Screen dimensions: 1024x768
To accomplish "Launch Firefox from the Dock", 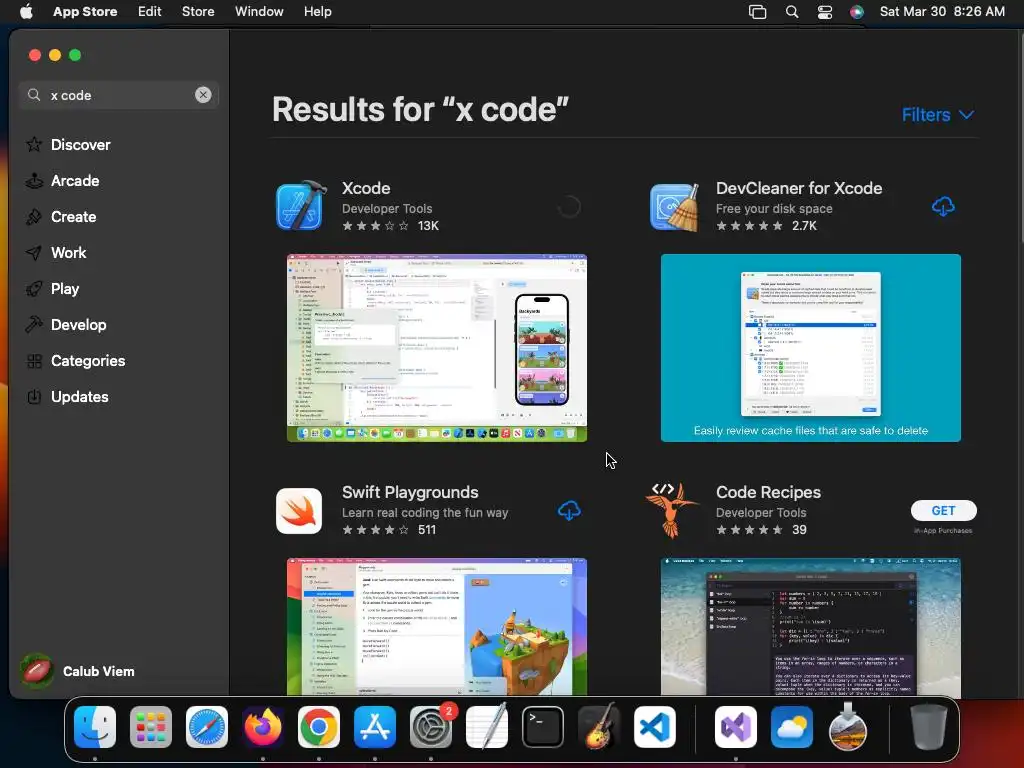I will [x=263, y=727].
